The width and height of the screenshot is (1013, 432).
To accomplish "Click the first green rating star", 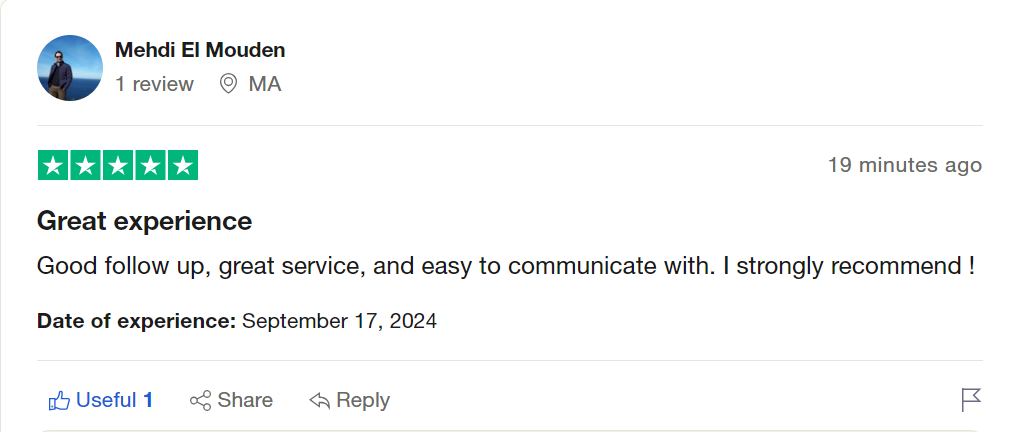I will pos(54,166).
